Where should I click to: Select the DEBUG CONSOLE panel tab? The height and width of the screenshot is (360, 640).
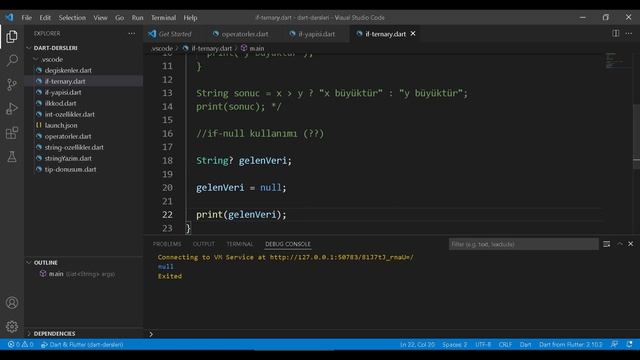288,244
